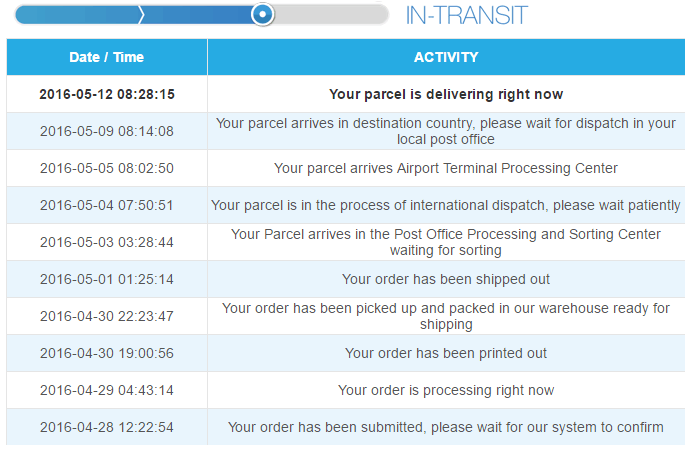Select the 2016-04-28 12:22:54 timestamp

click(x=107, y=427)
